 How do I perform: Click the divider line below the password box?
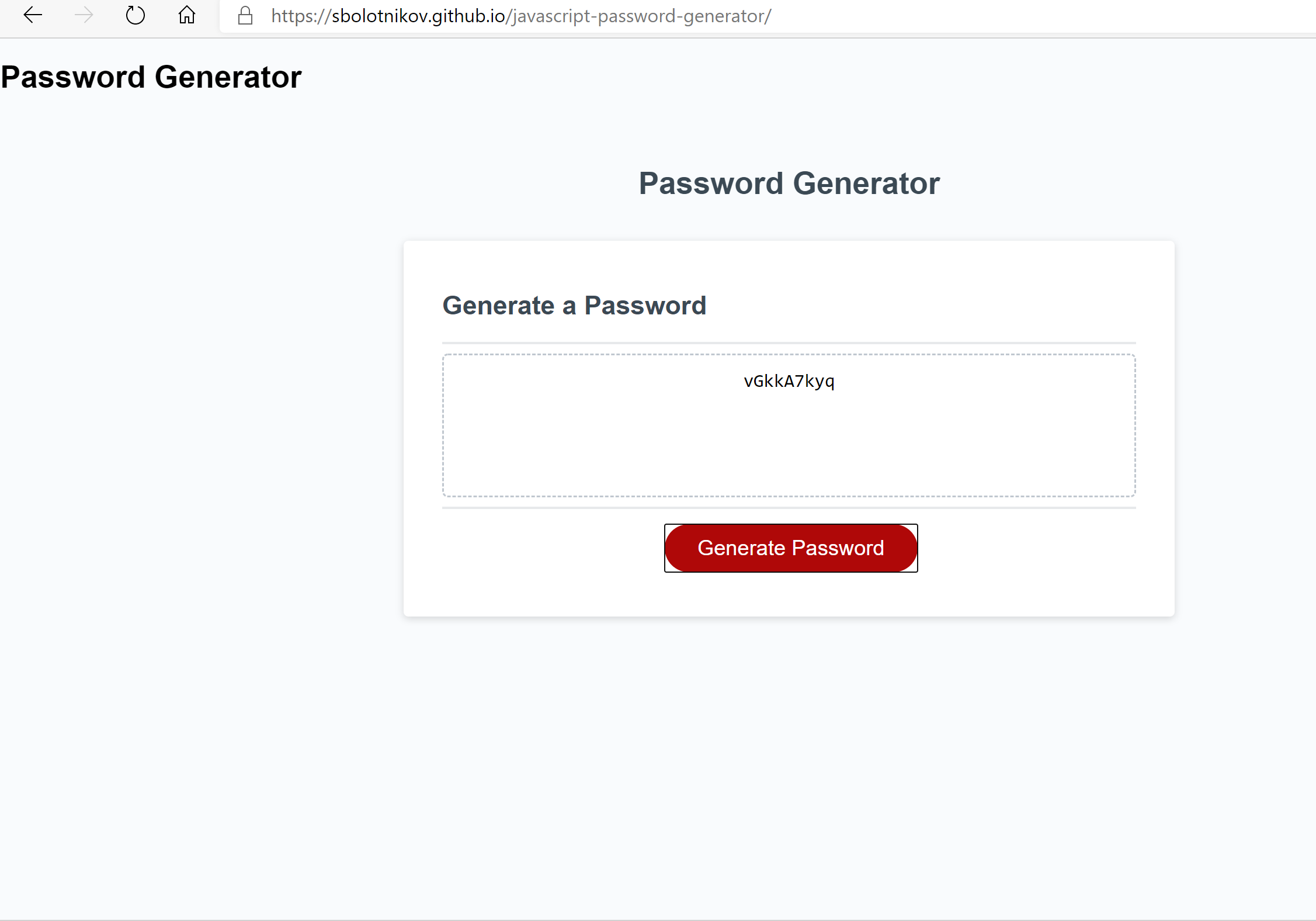coord(789,508)
